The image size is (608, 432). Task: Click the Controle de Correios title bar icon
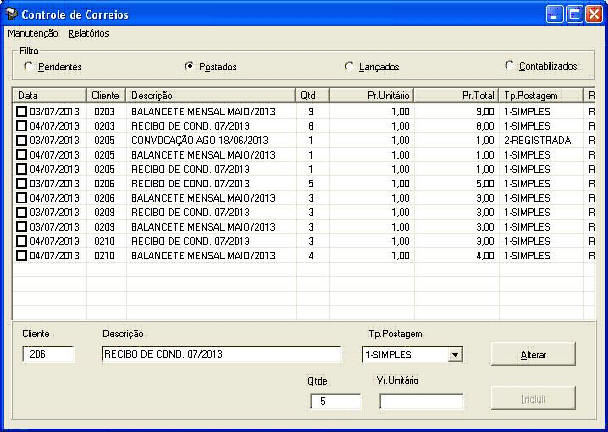coord(12,15)
